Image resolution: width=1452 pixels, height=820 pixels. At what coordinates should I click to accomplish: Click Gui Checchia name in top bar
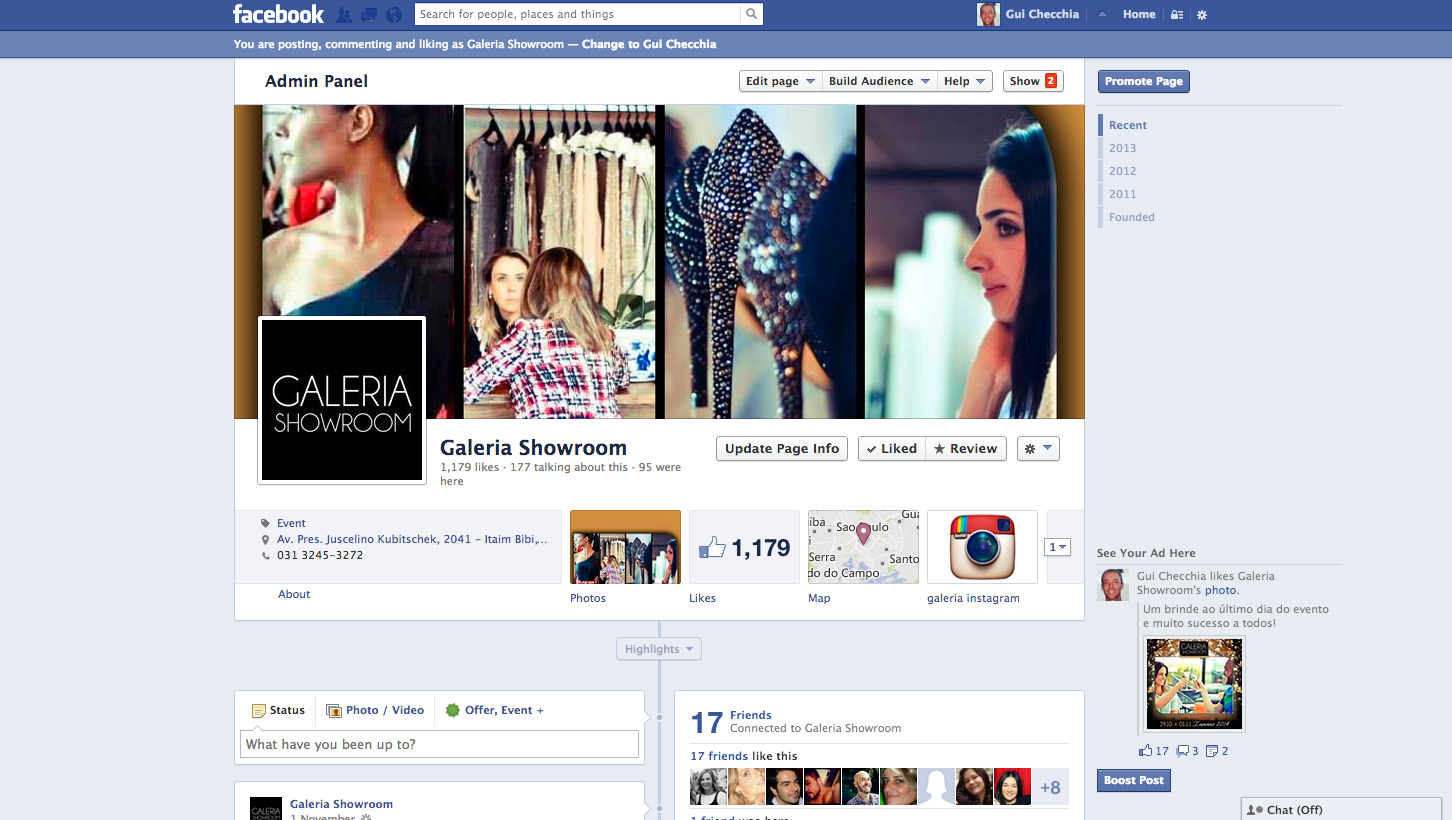(1043, 14)
